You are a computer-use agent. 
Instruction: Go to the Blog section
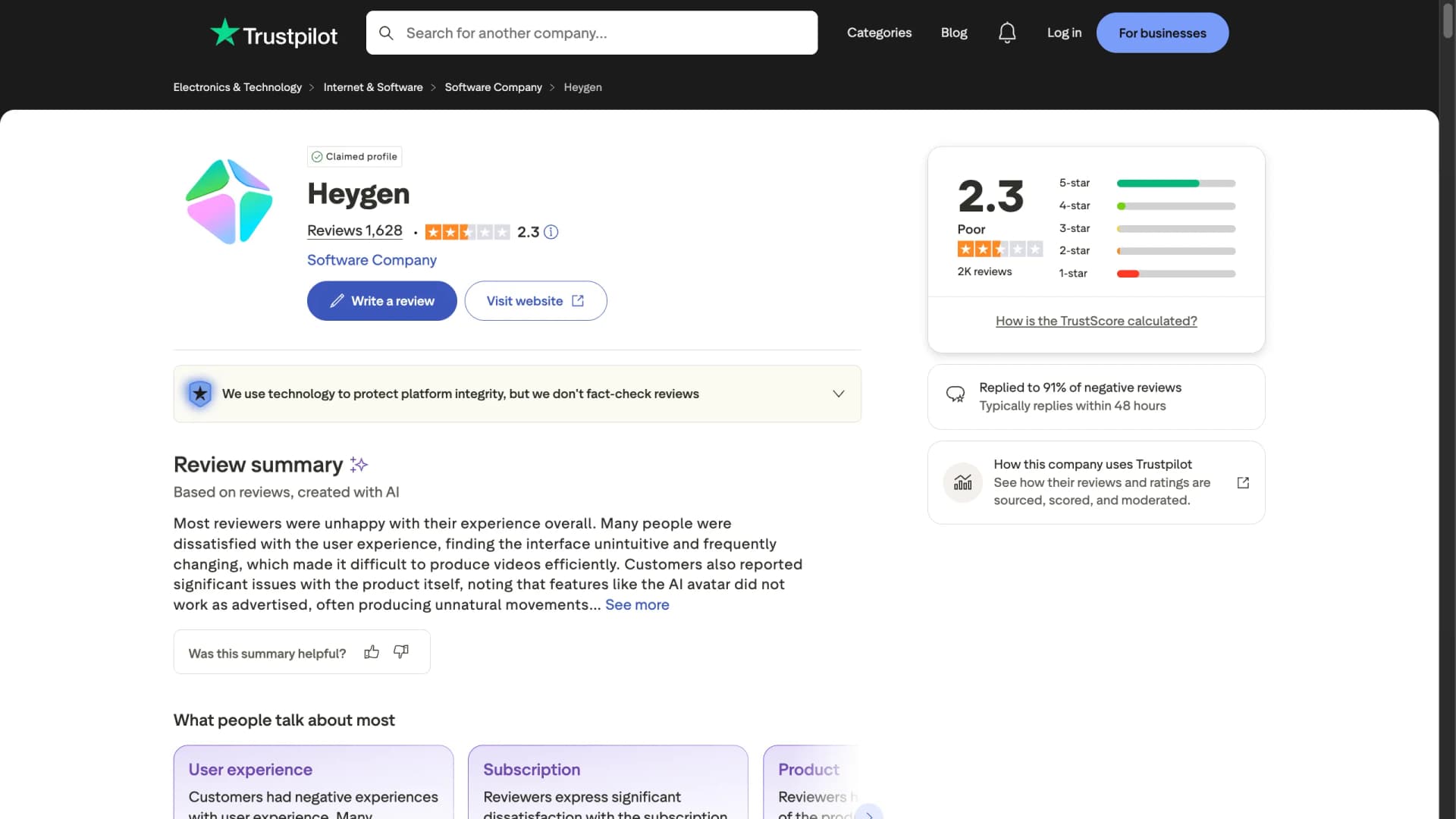tap(953, 33)
